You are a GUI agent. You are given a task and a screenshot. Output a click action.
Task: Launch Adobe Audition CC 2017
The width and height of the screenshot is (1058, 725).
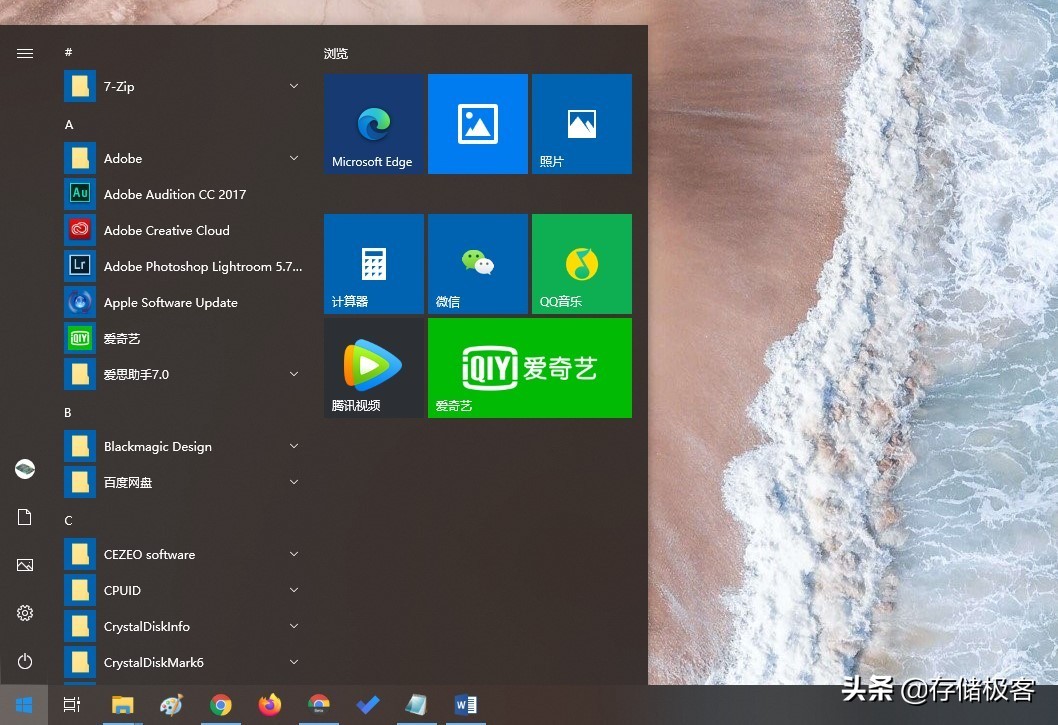[175, 194]
